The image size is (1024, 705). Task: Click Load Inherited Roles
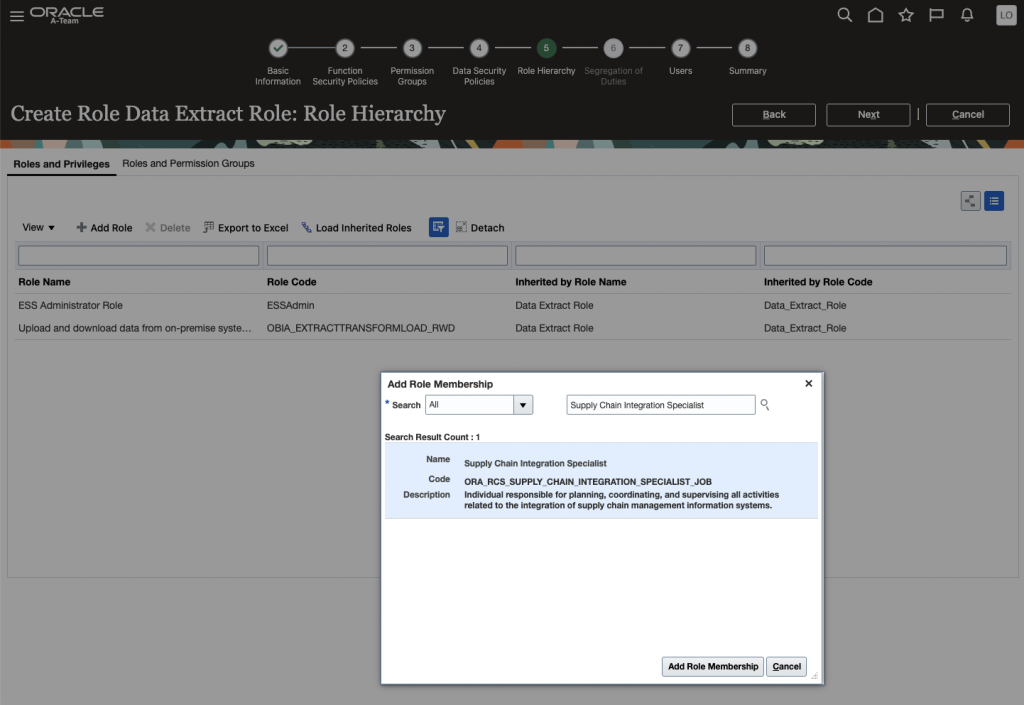(x=357, y=228)
